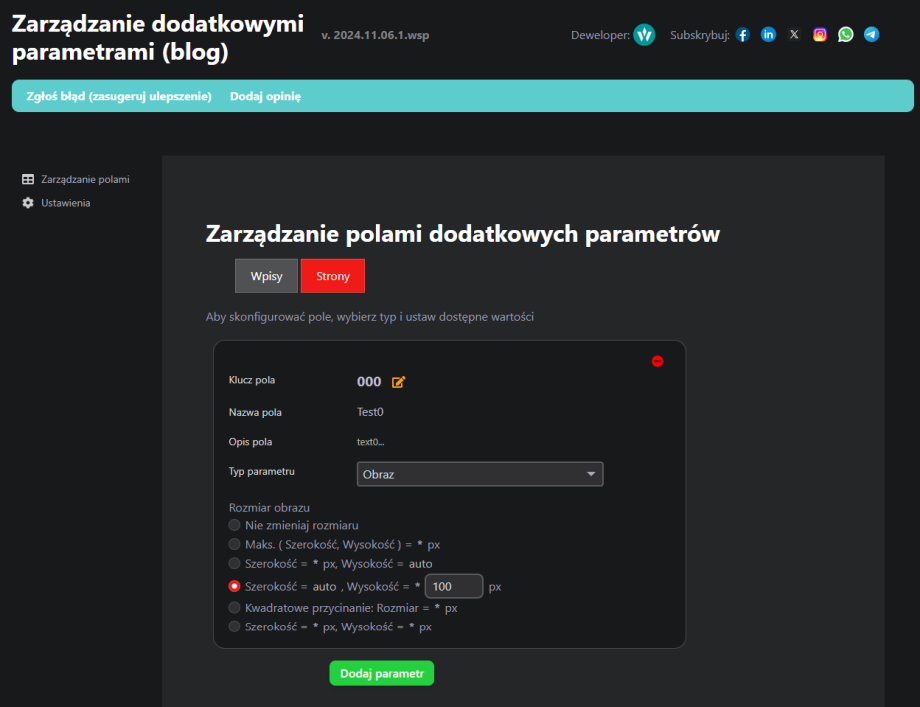Open 'Ustawienia' in the sidebar
Image resolution: width=920 pixels, height=707 pixels.
[65, 203]
